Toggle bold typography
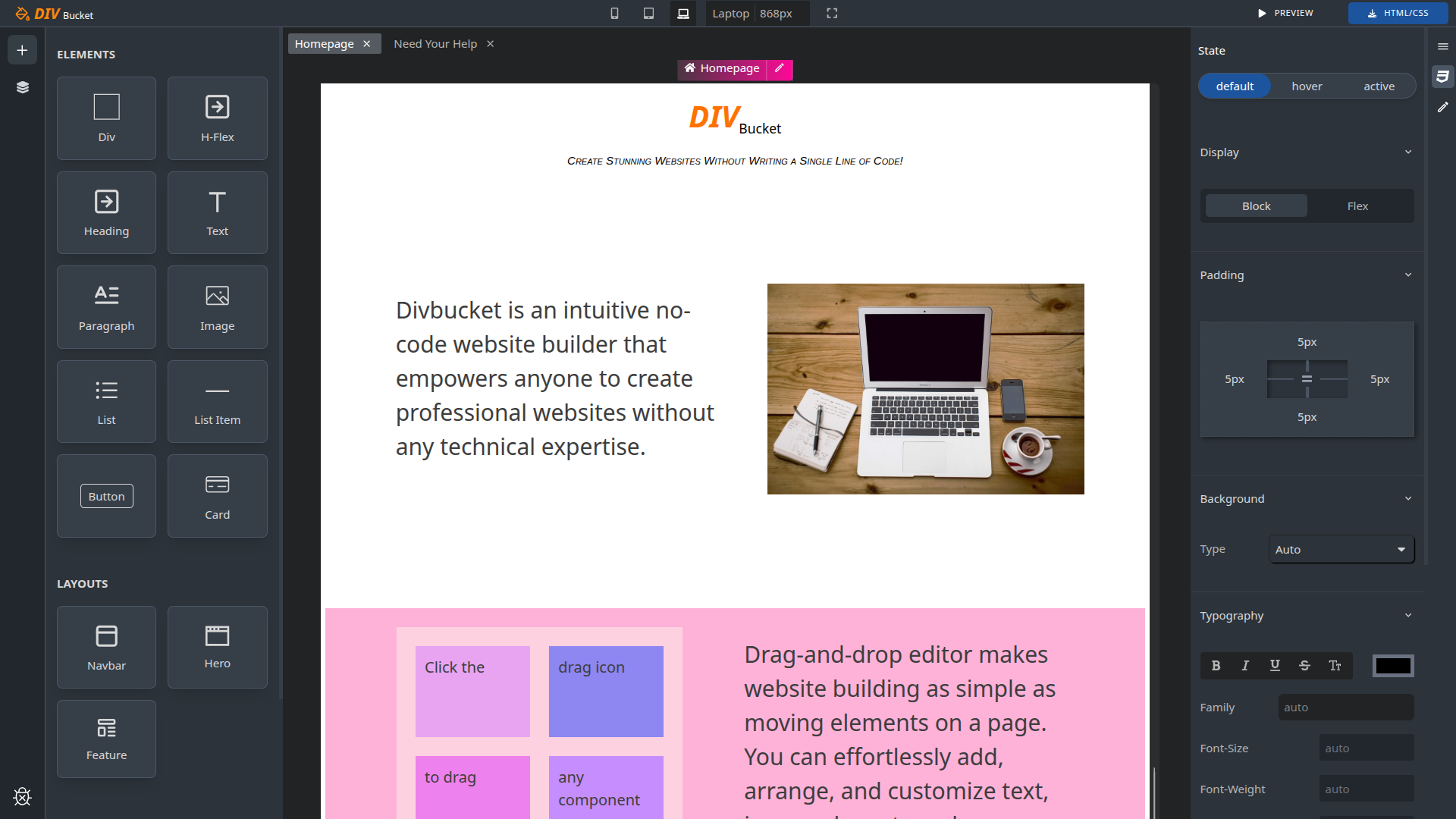 [1216, 666]
